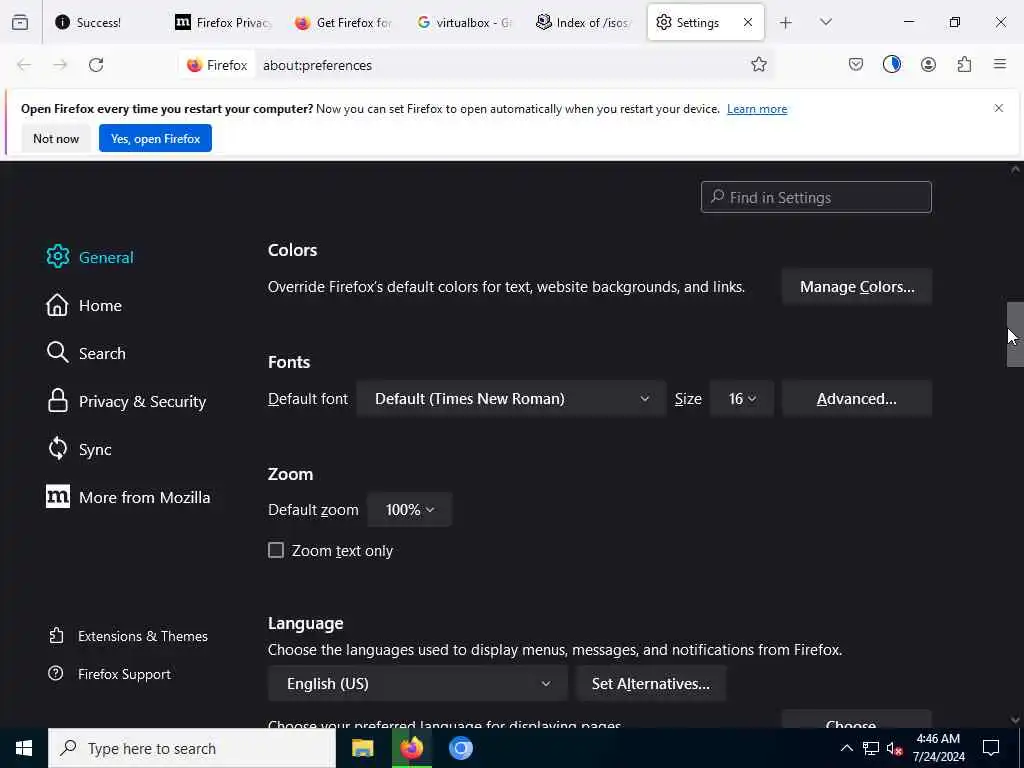Open the network status tray icon
The height and width of the screenshot is (768, 1024).
[871, 748]
